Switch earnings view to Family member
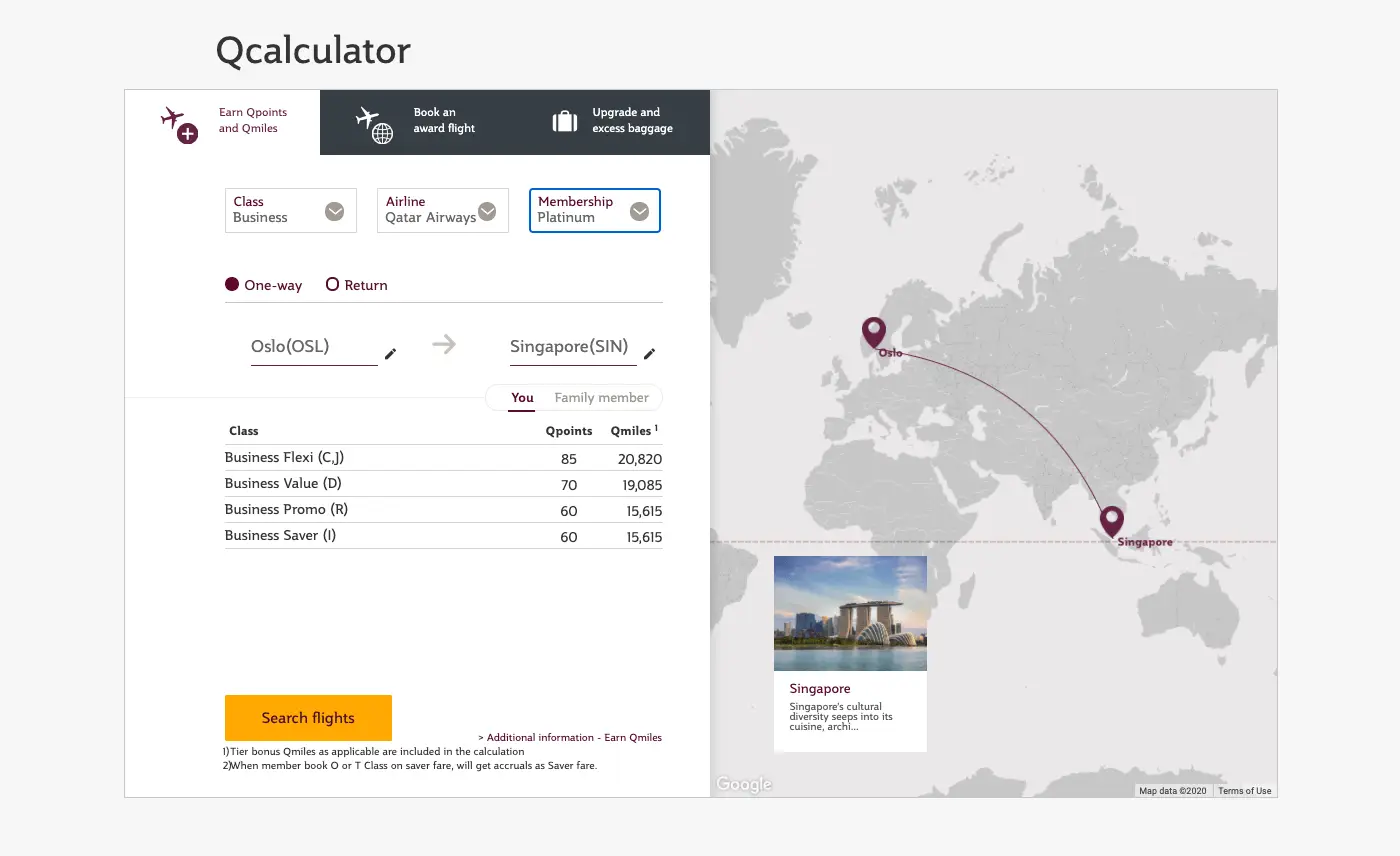This screenshot has width=1400, height=856. click(600, 397)
